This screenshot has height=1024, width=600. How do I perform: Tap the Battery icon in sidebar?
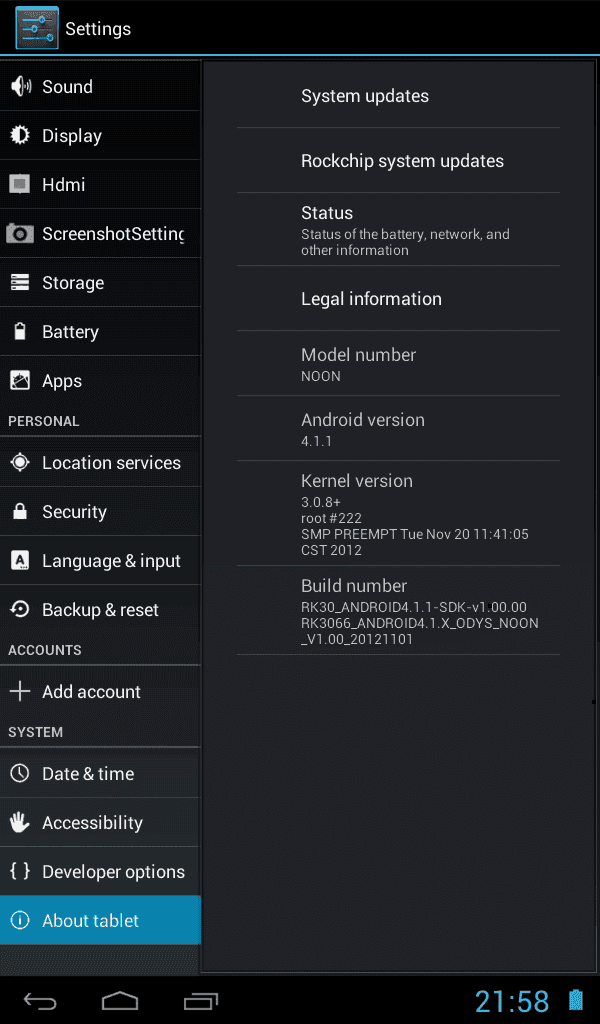20,331
